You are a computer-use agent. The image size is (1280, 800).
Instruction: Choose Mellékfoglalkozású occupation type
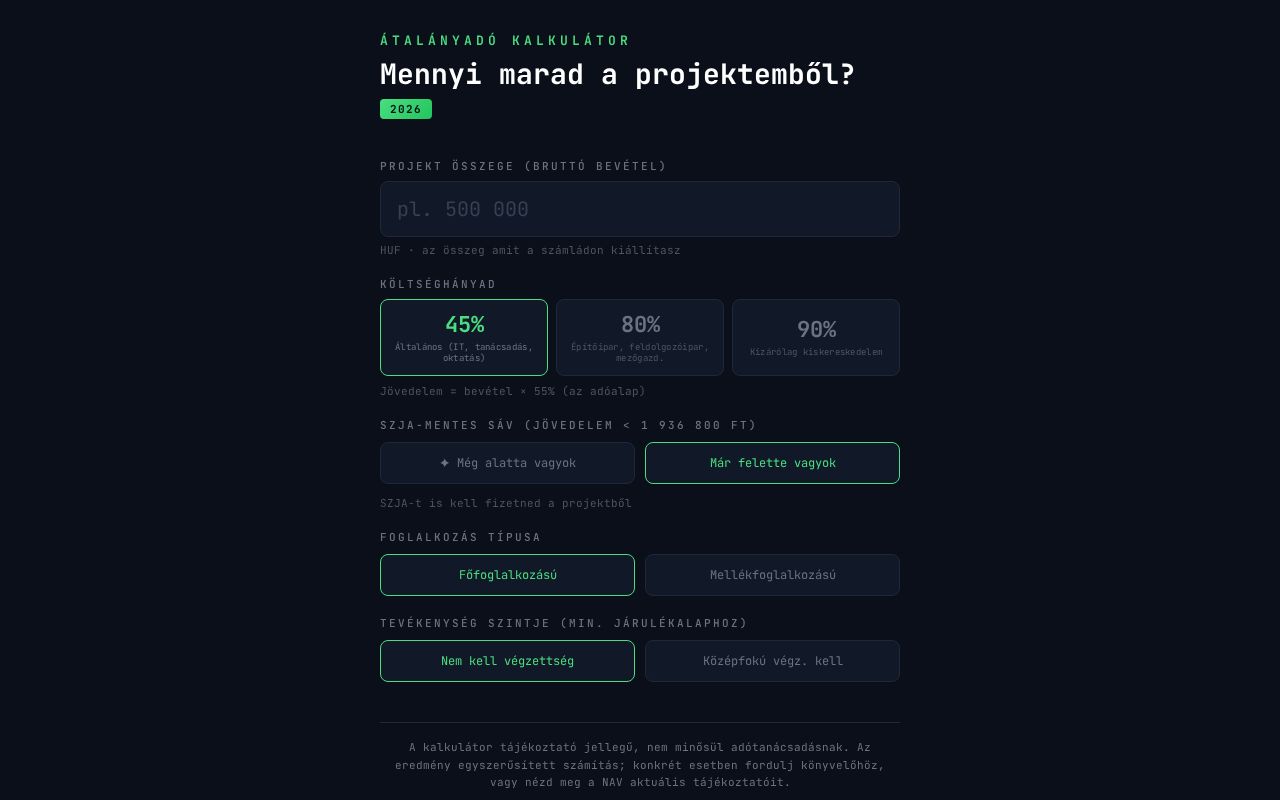point(772,575)
